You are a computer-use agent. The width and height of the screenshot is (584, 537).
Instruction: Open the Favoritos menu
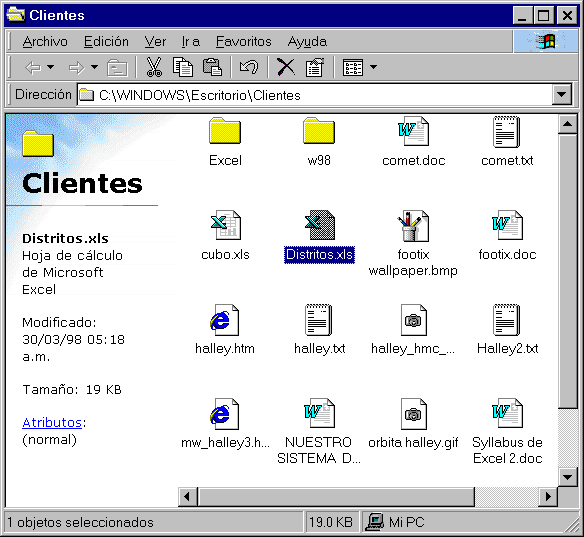(244, 41)
